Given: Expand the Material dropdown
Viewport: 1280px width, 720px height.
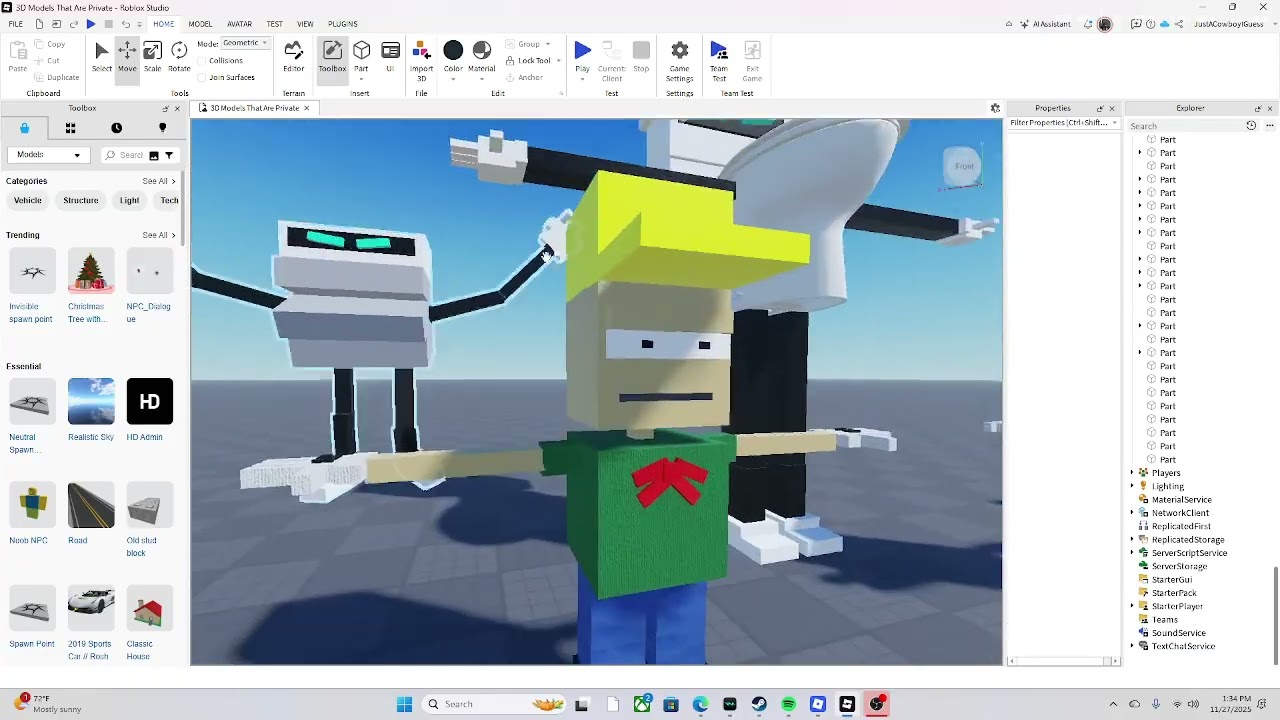Looking at the screenshot, I should tap(482, 80).
